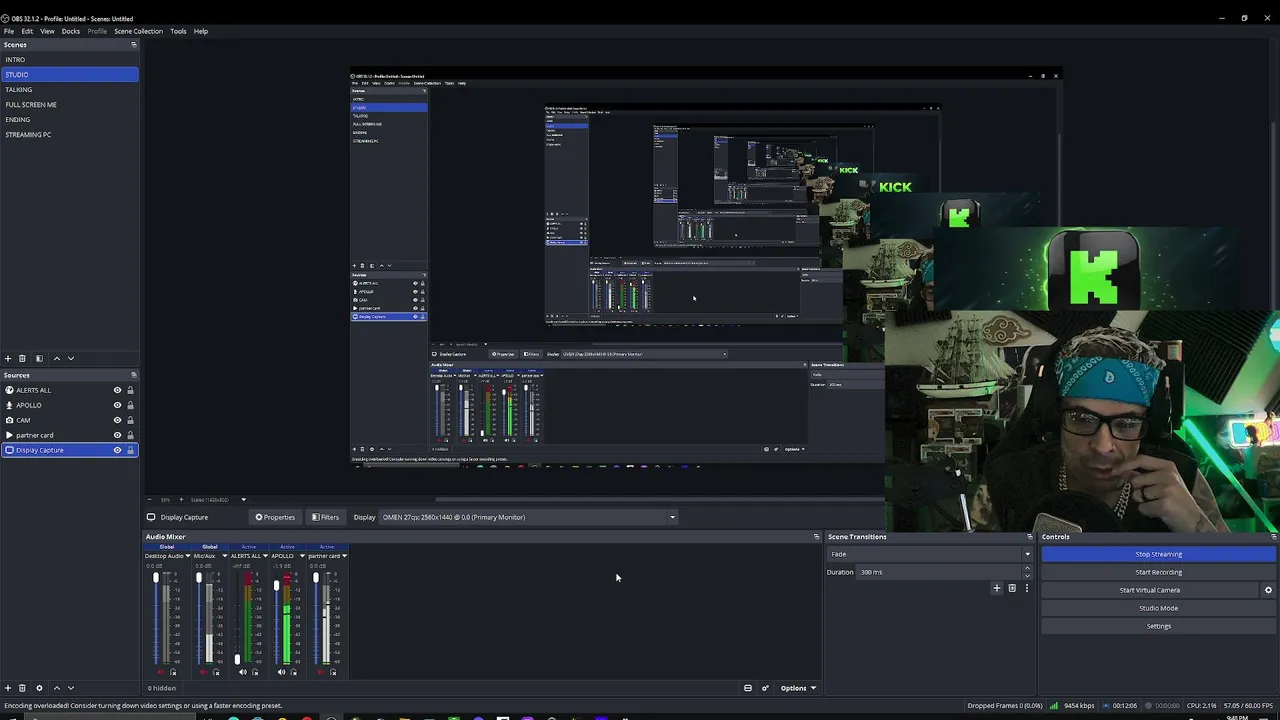The image size is (1280, 720).
Task: Delete selected source with trash icon
Action: [22, 688]
